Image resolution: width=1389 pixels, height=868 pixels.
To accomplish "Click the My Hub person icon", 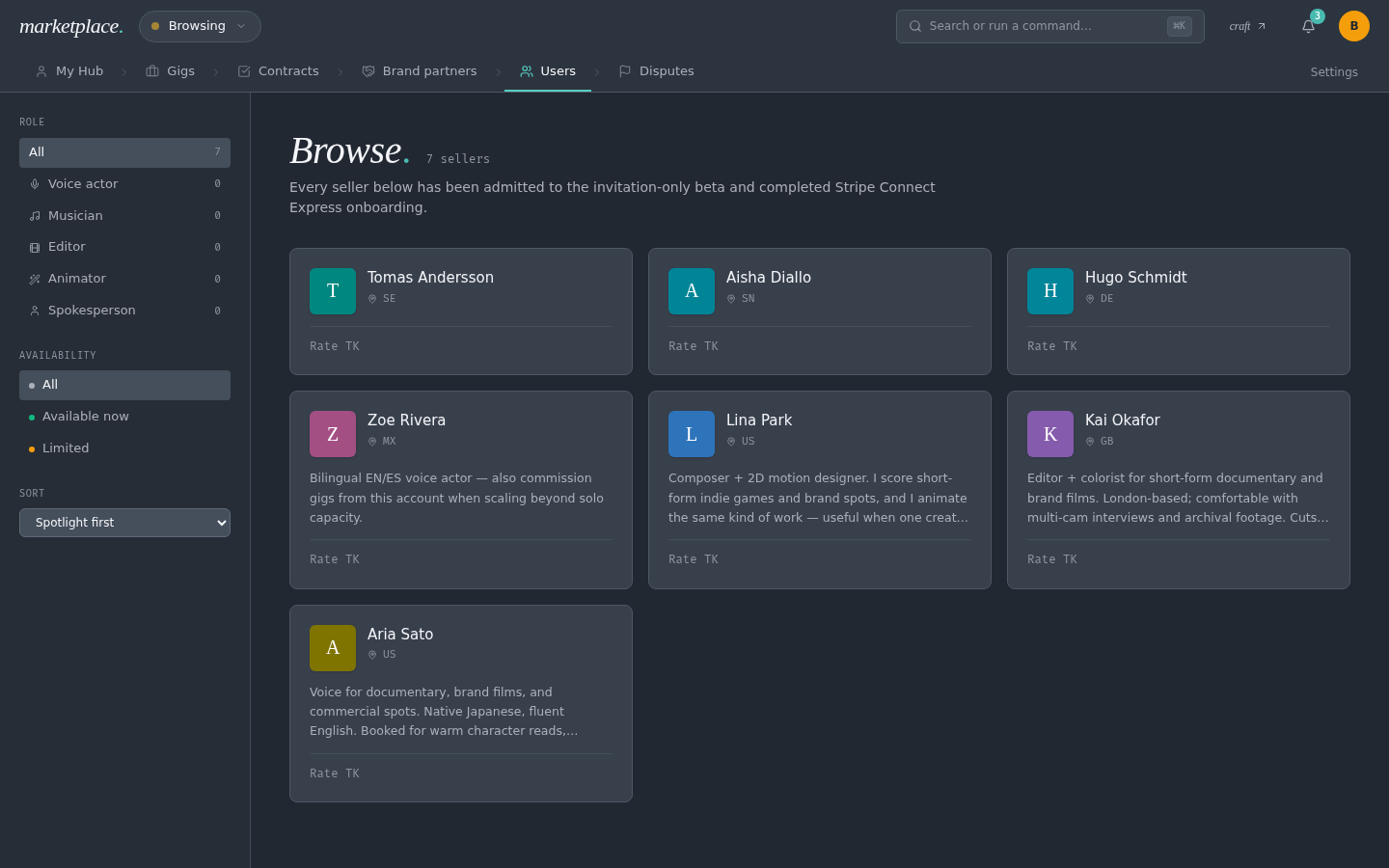I will tap(41, 71).
